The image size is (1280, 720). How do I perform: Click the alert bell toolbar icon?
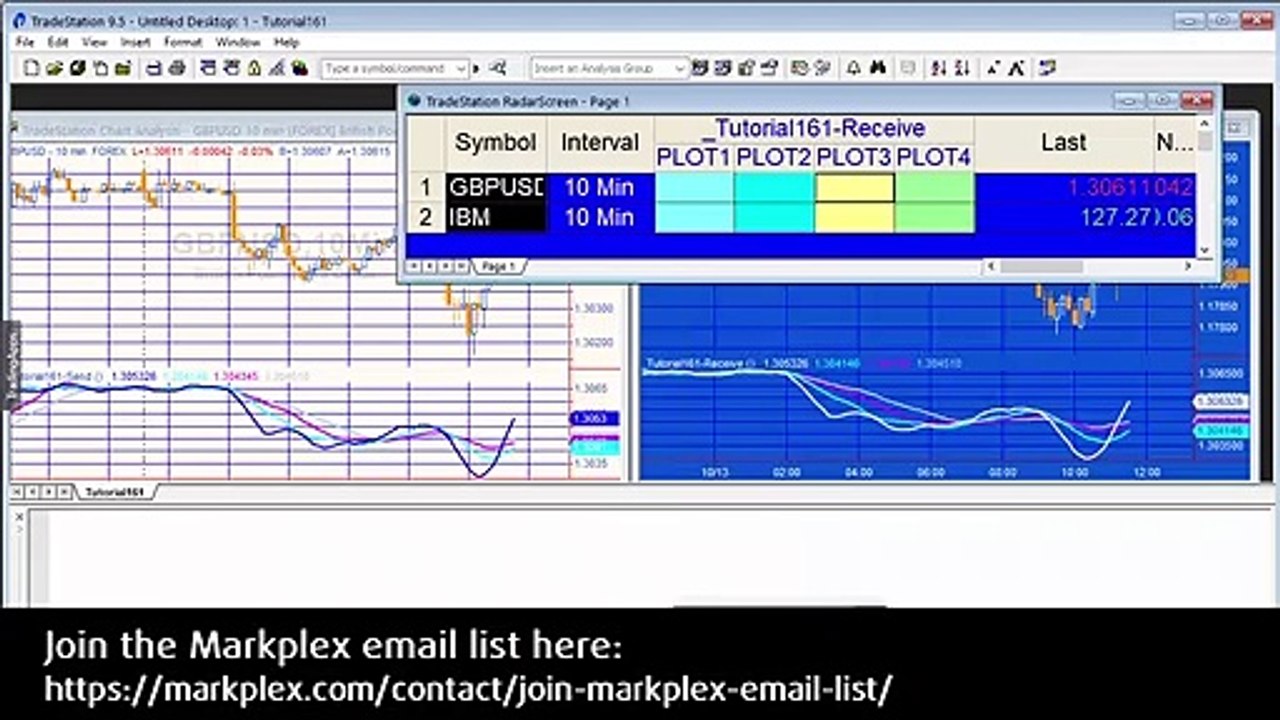pyautogui.click(x=853, y=68)
